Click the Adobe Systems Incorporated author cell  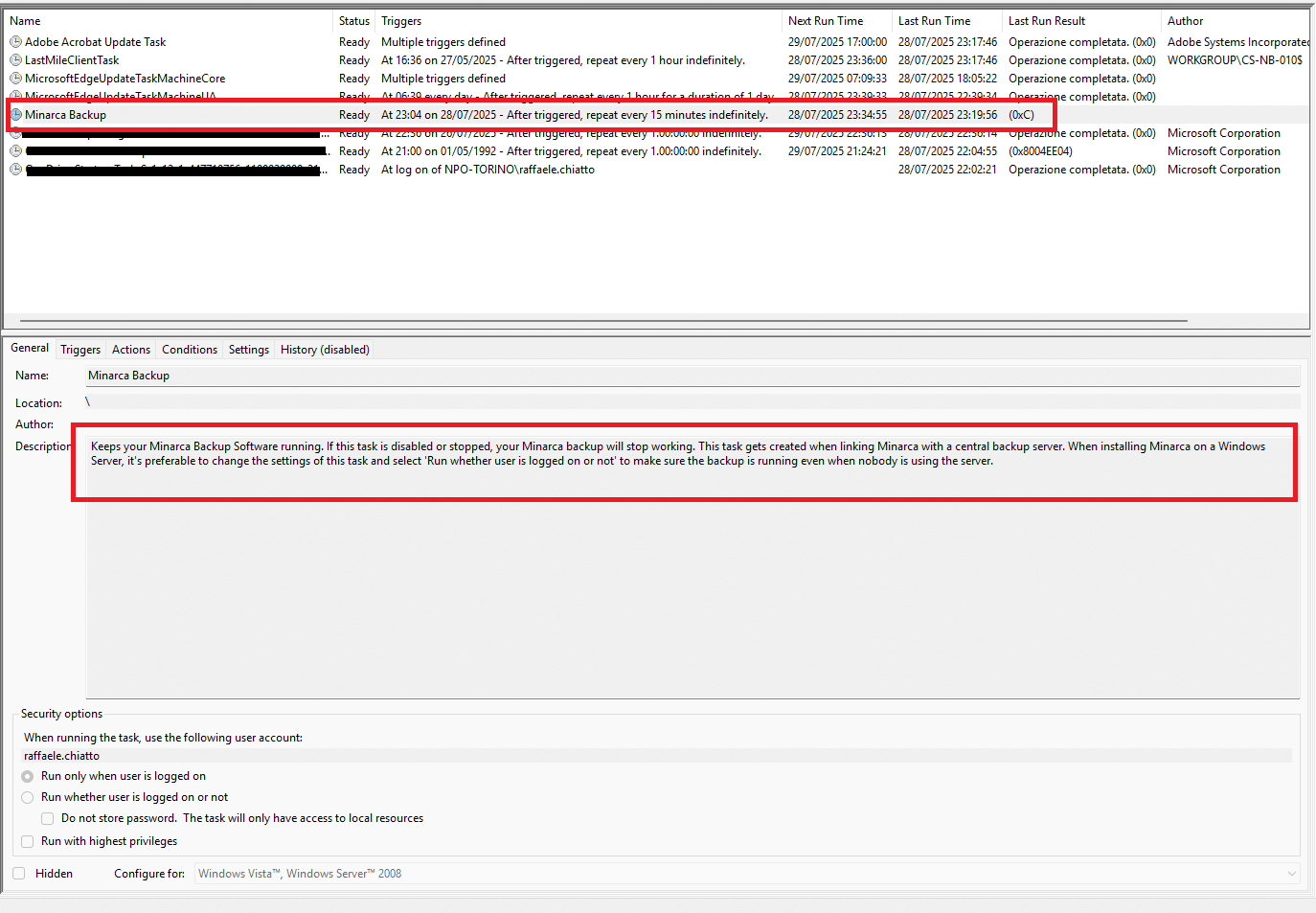point(1237,42)
